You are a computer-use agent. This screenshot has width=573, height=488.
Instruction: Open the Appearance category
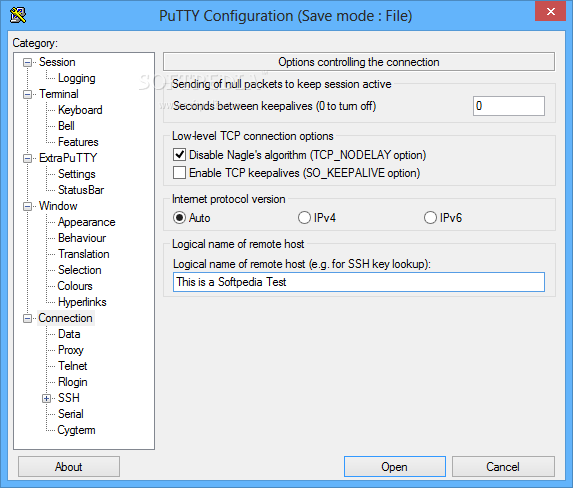(87, 222)
